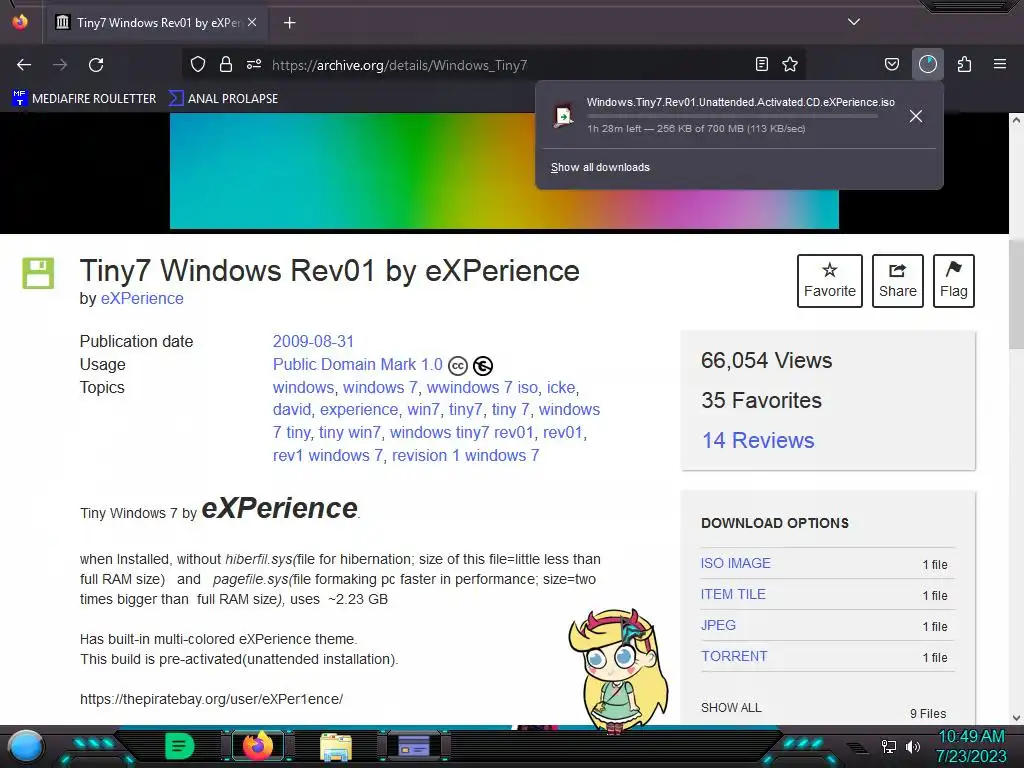This screenshot has height=768, width=1024.
Task: Open the eXPerience author link
Action: click(x=142, y=298)
